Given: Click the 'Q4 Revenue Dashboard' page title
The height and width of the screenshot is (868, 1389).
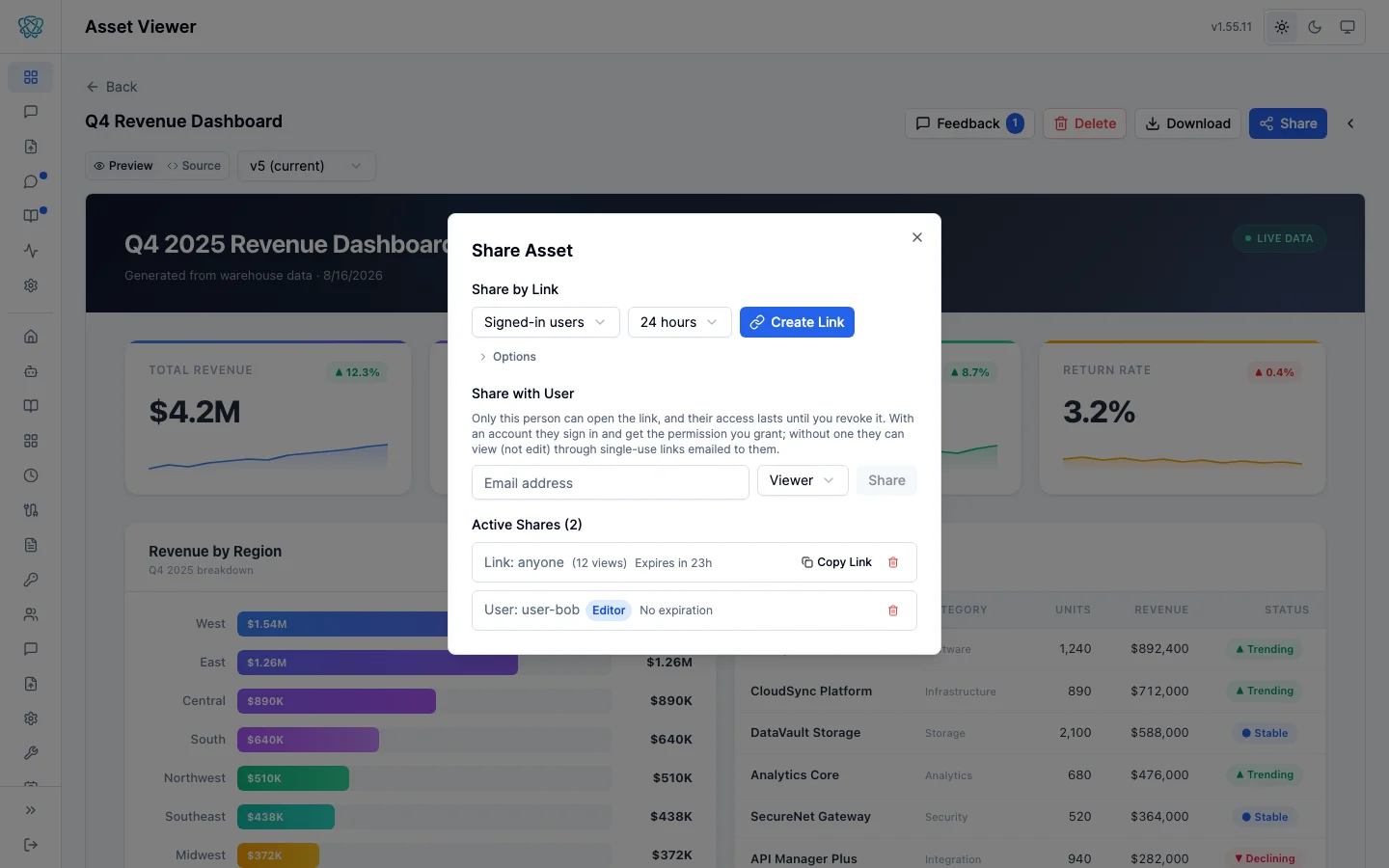Looking at the screenshot, I should (x=184, y=122).
